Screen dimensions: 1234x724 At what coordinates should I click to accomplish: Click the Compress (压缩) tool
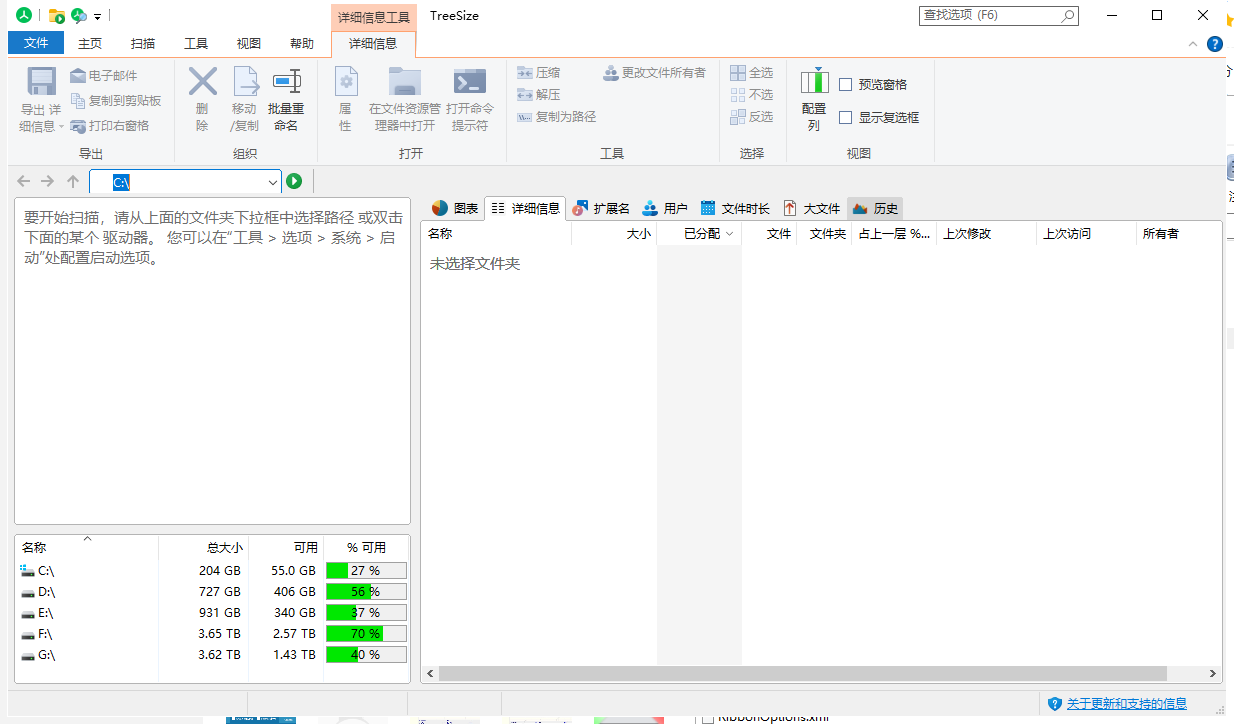point(538,73)
